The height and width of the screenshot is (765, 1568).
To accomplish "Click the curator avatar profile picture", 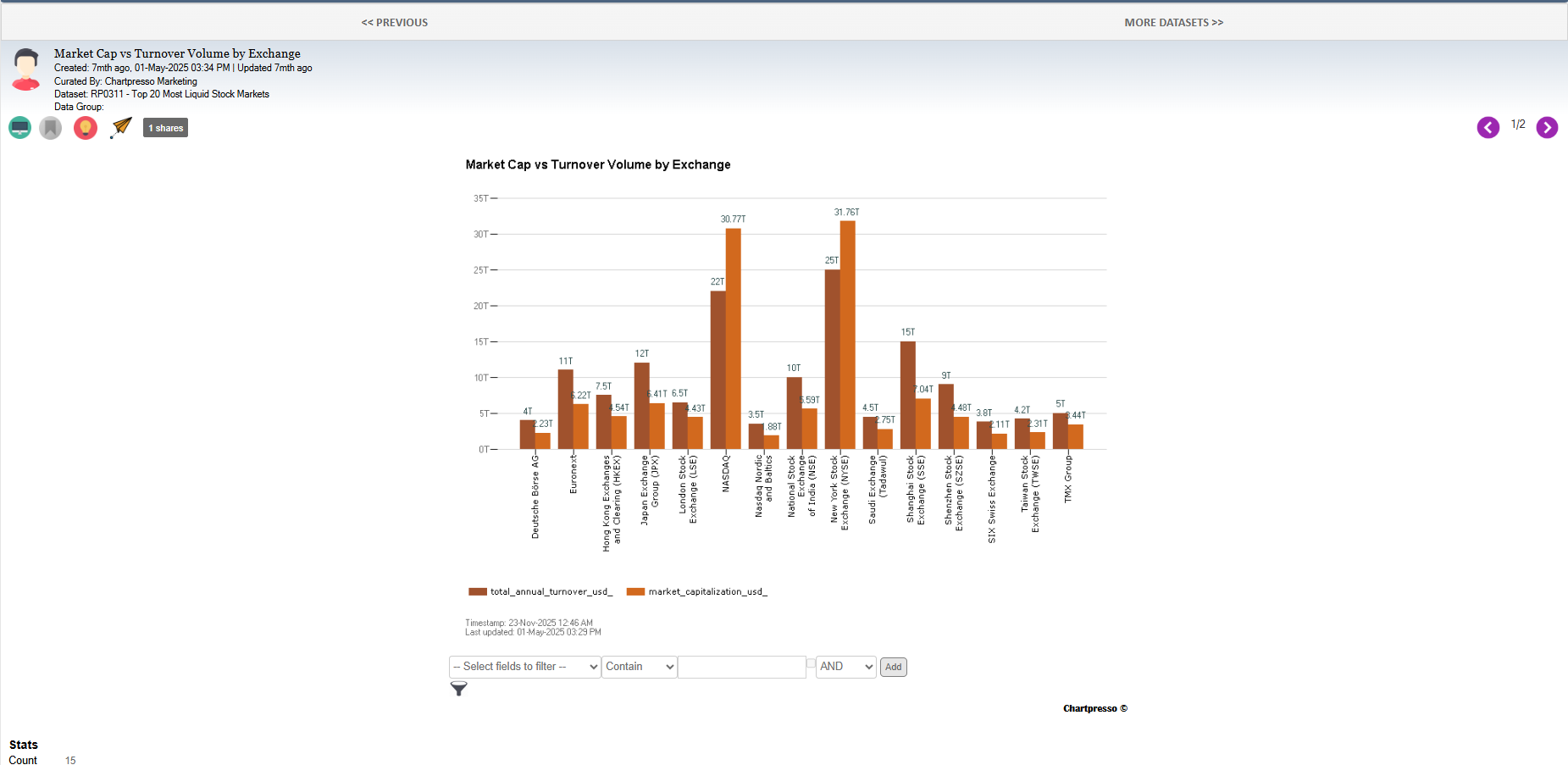I will click(26, 69).
